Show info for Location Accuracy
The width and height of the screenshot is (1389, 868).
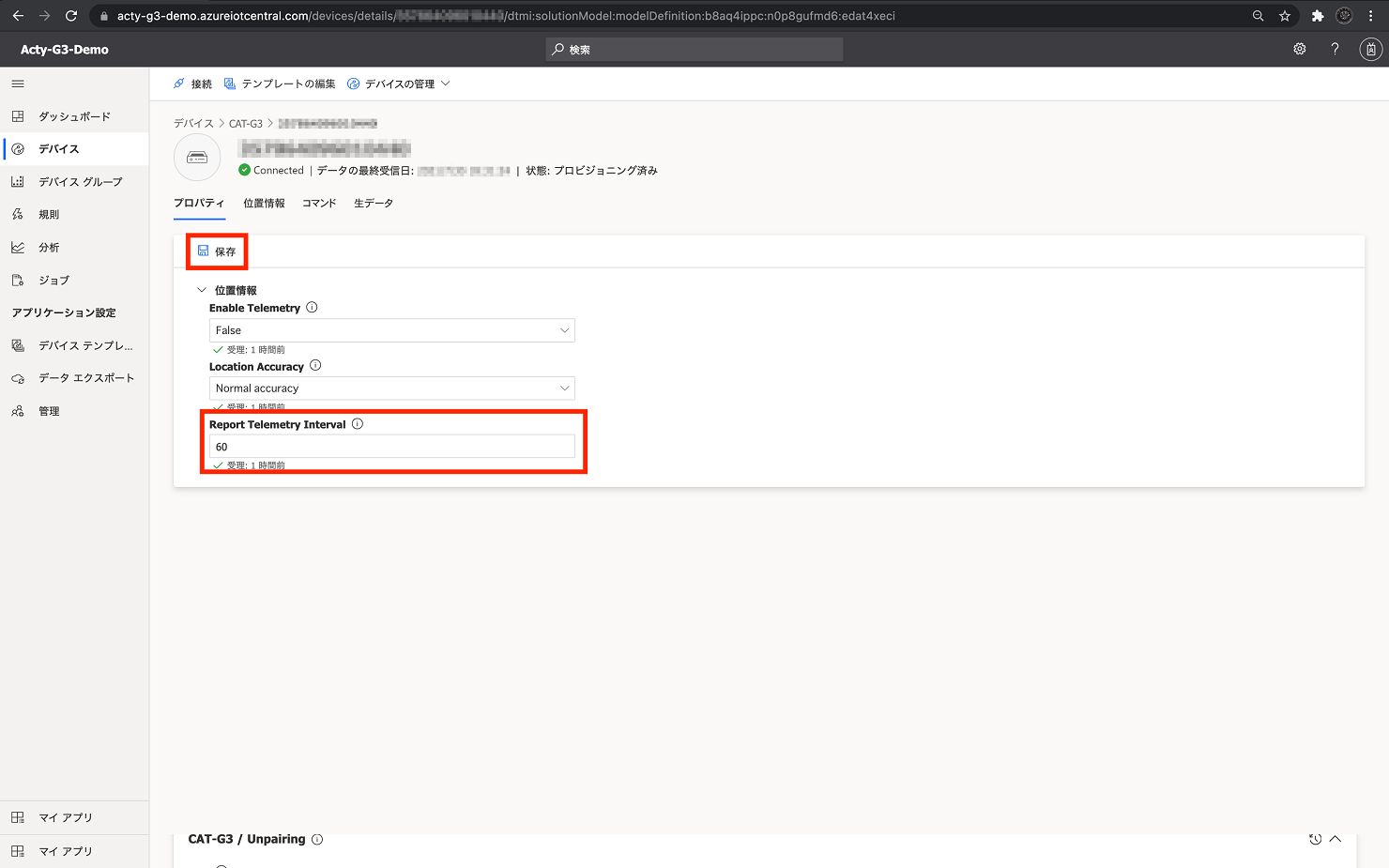(x=315, y=366)
